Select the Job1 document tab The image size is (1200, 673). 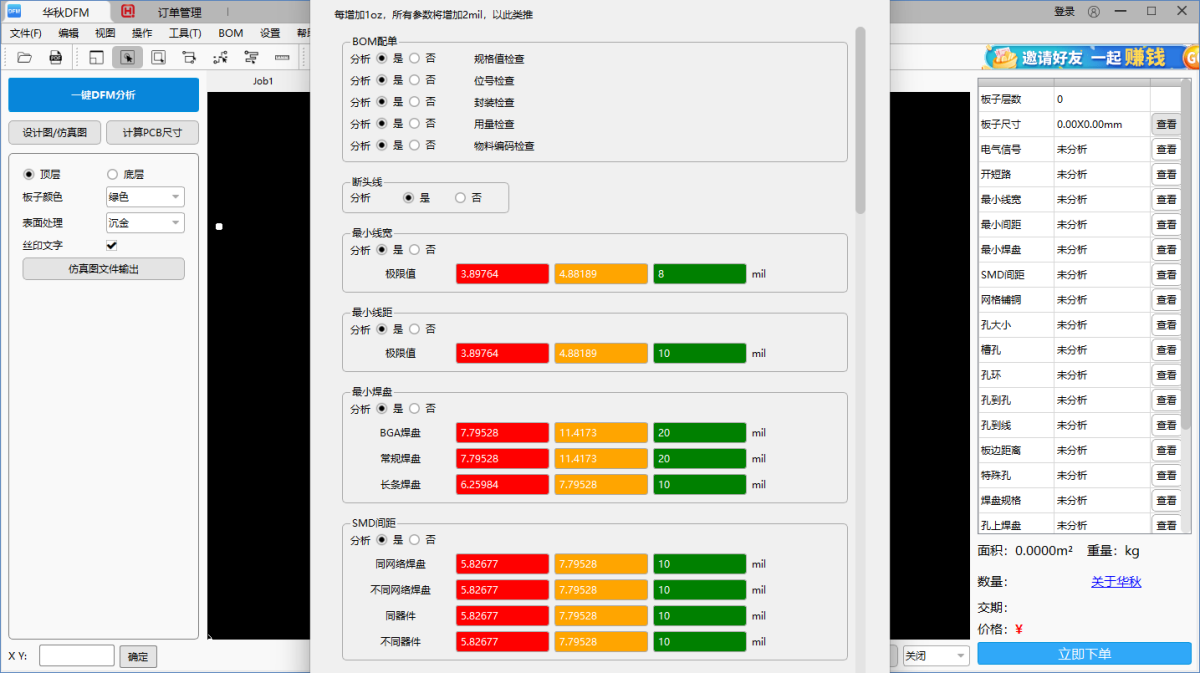click(x=263, y=81)
